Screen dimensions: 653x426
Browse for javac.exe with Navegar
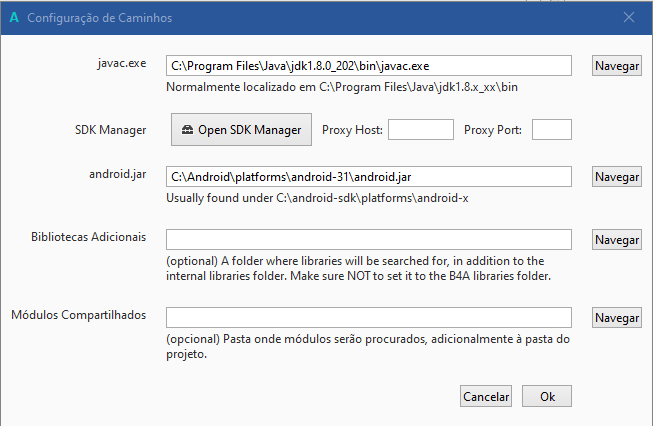616,66
